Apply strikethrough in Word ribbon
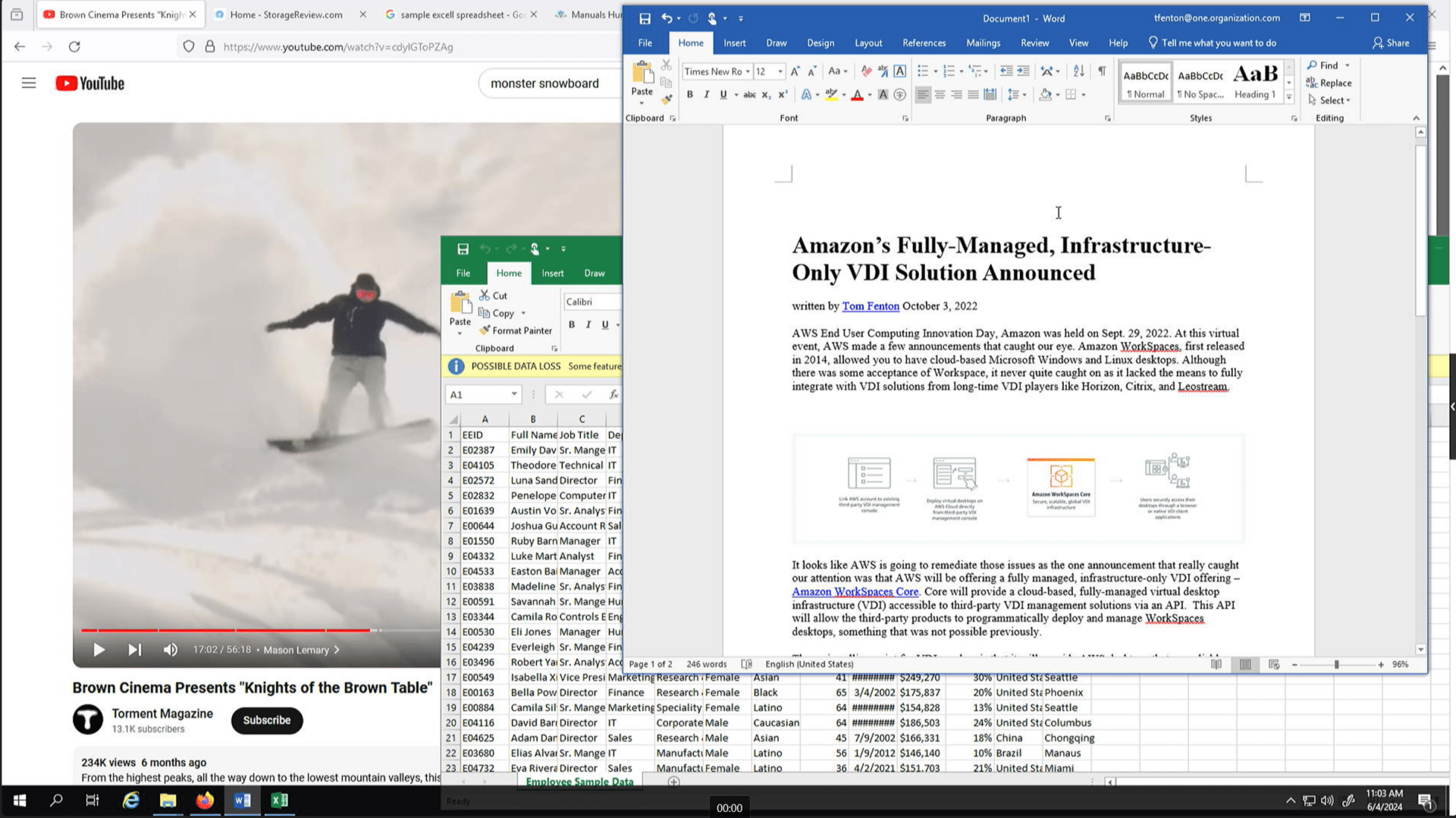 (x=749, y=95)
